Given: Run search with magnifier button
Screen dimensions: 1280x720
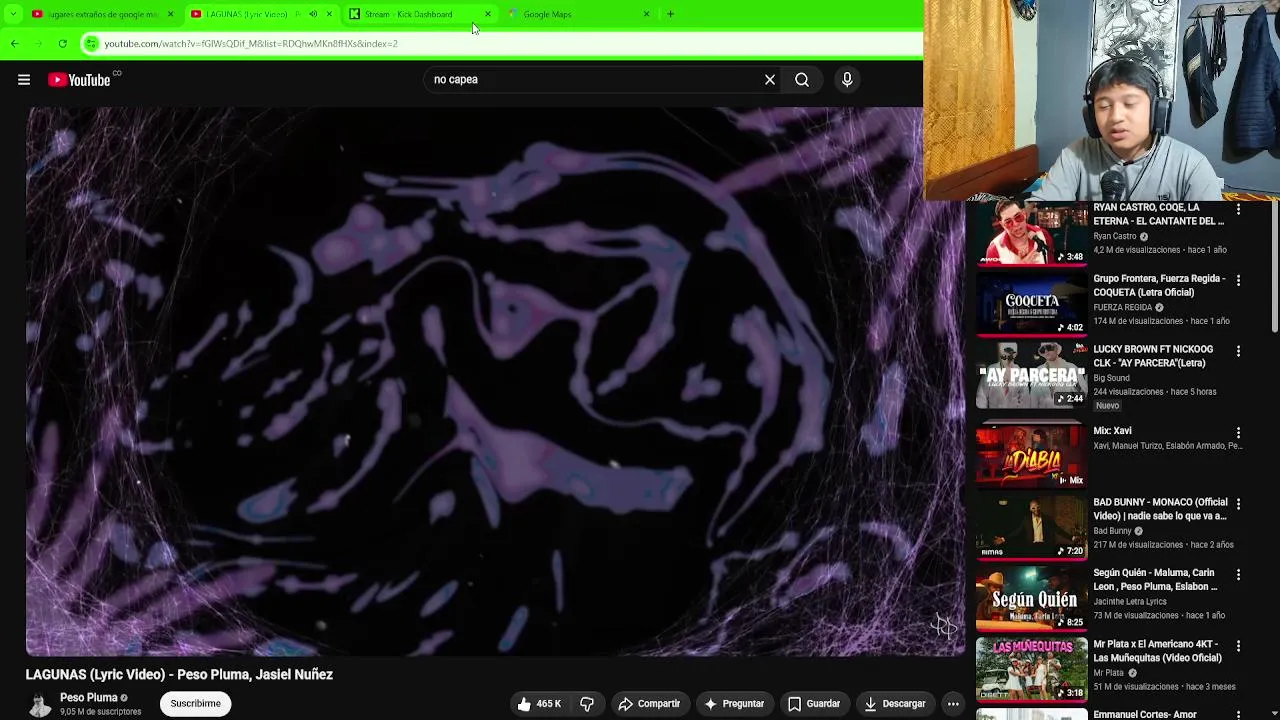Looking at the screenshot, I should (x=802, y=80).
